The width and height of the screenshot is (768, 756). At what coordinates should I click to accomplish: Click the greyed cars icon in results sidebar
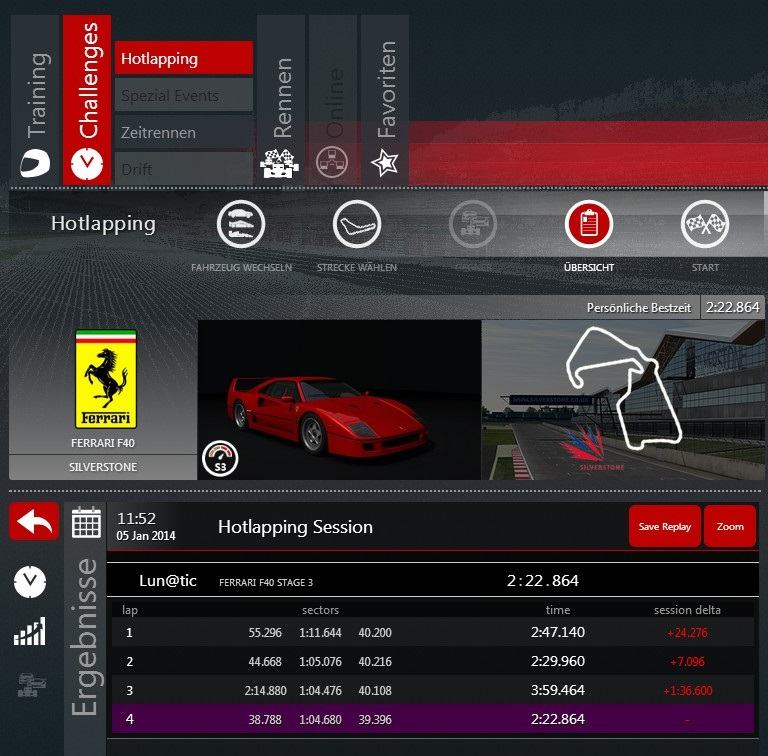point(31,685)
